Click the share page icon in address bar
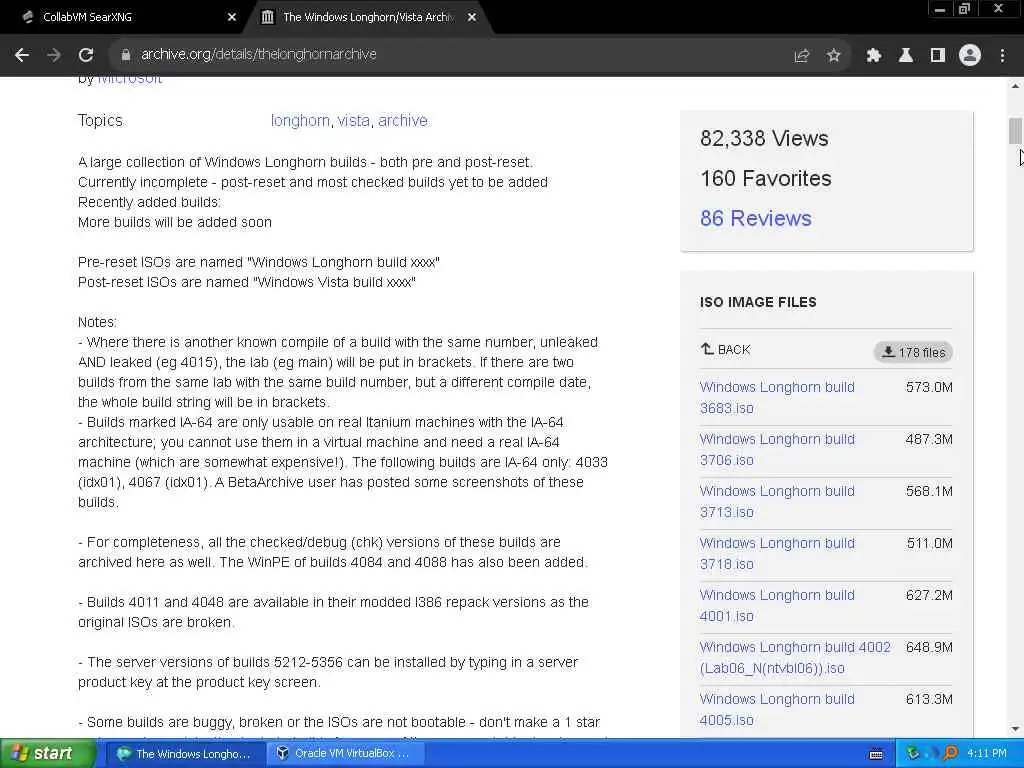Screen dimensions: 1024x768 802,56
